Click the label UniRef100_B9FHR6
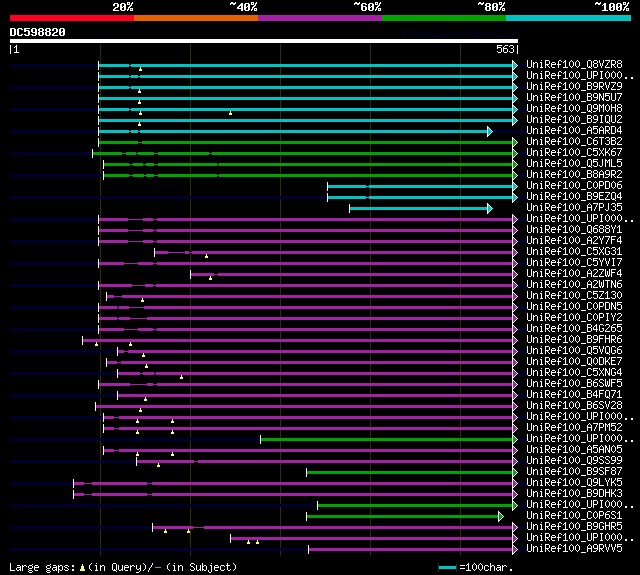 click(574, 340)
